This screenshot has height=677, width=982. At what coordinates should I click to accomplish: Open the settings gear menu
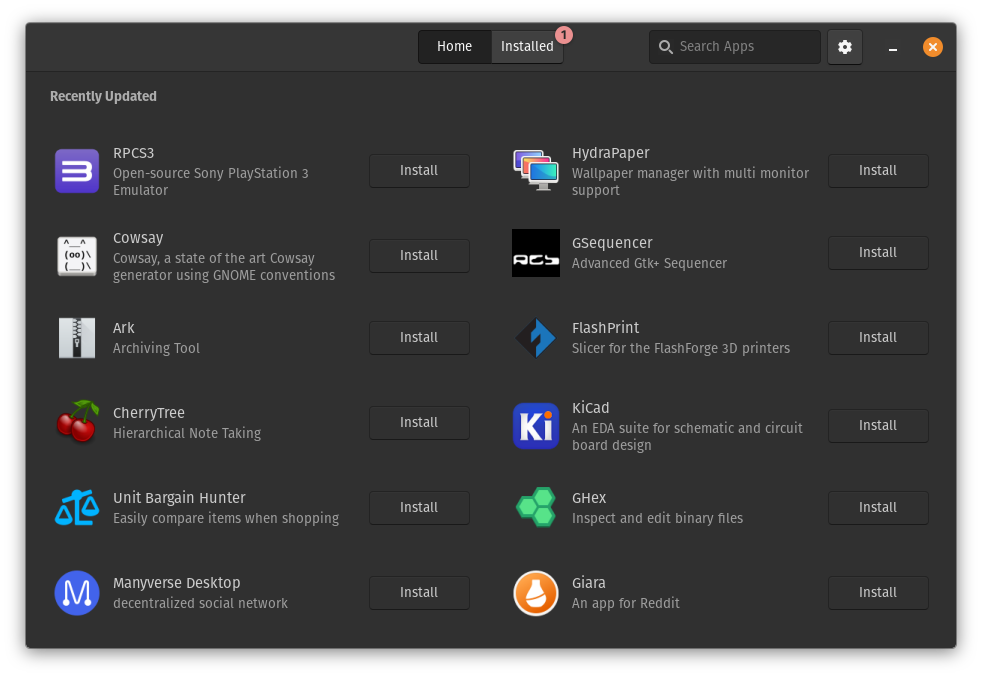(x=845, y=47)
